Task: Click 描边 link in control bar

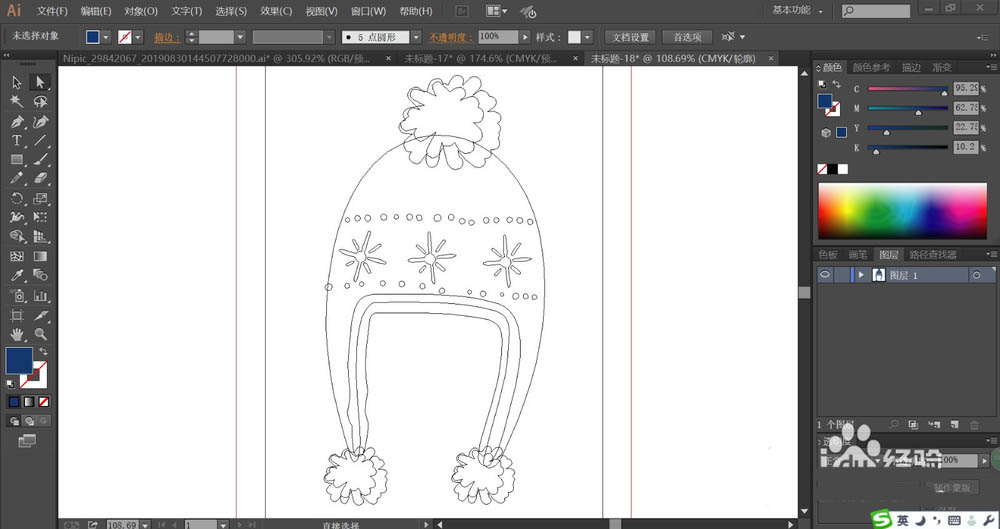Action: click(166, 38)
